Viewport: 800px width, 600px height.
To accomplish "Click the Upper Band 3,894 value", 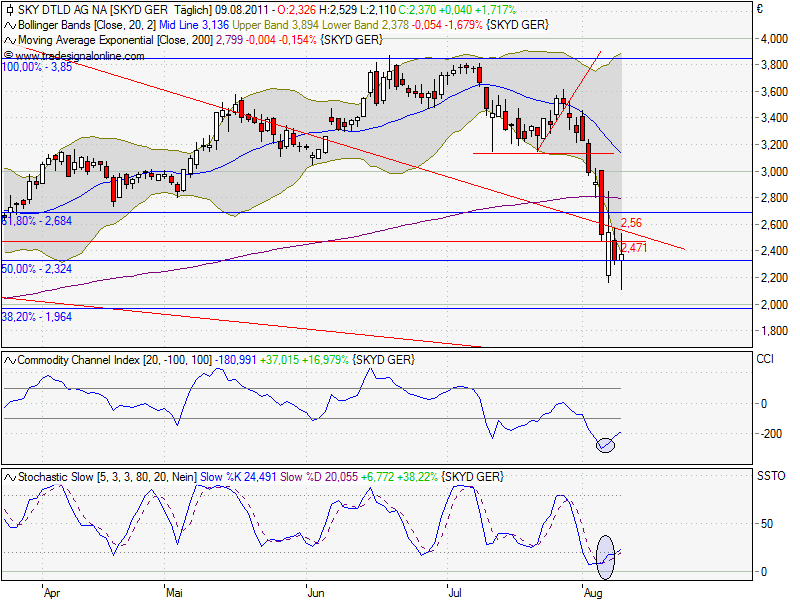I will [x=275, y=25].
